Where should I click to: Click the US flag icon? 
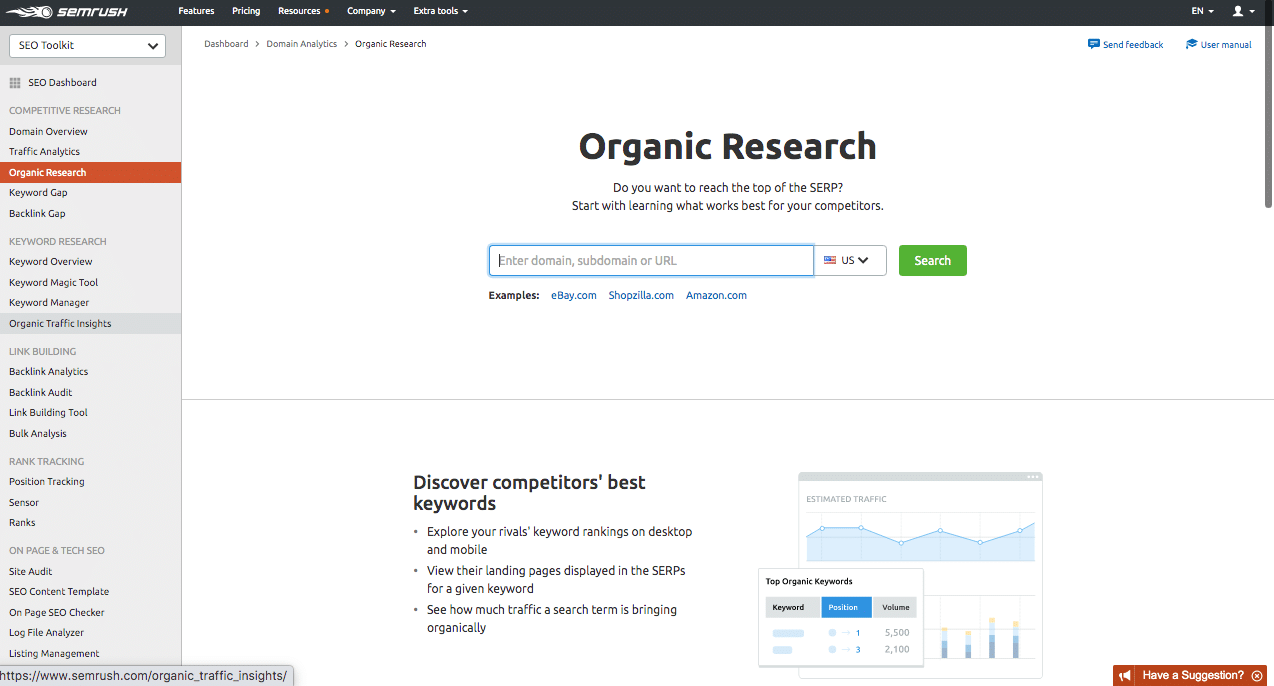pyautogui.click(x=830, y=260)
